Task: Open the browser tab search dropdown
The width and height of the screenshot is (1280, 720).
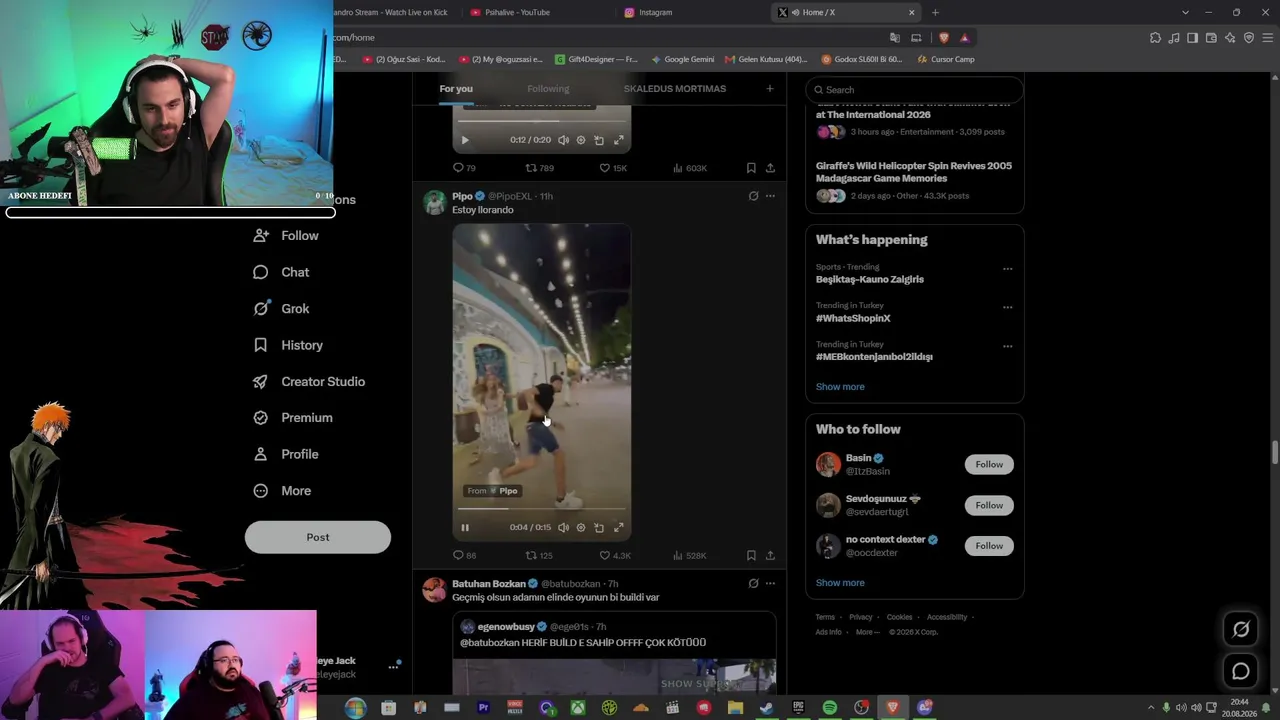Action: [x=1185, y=12]
